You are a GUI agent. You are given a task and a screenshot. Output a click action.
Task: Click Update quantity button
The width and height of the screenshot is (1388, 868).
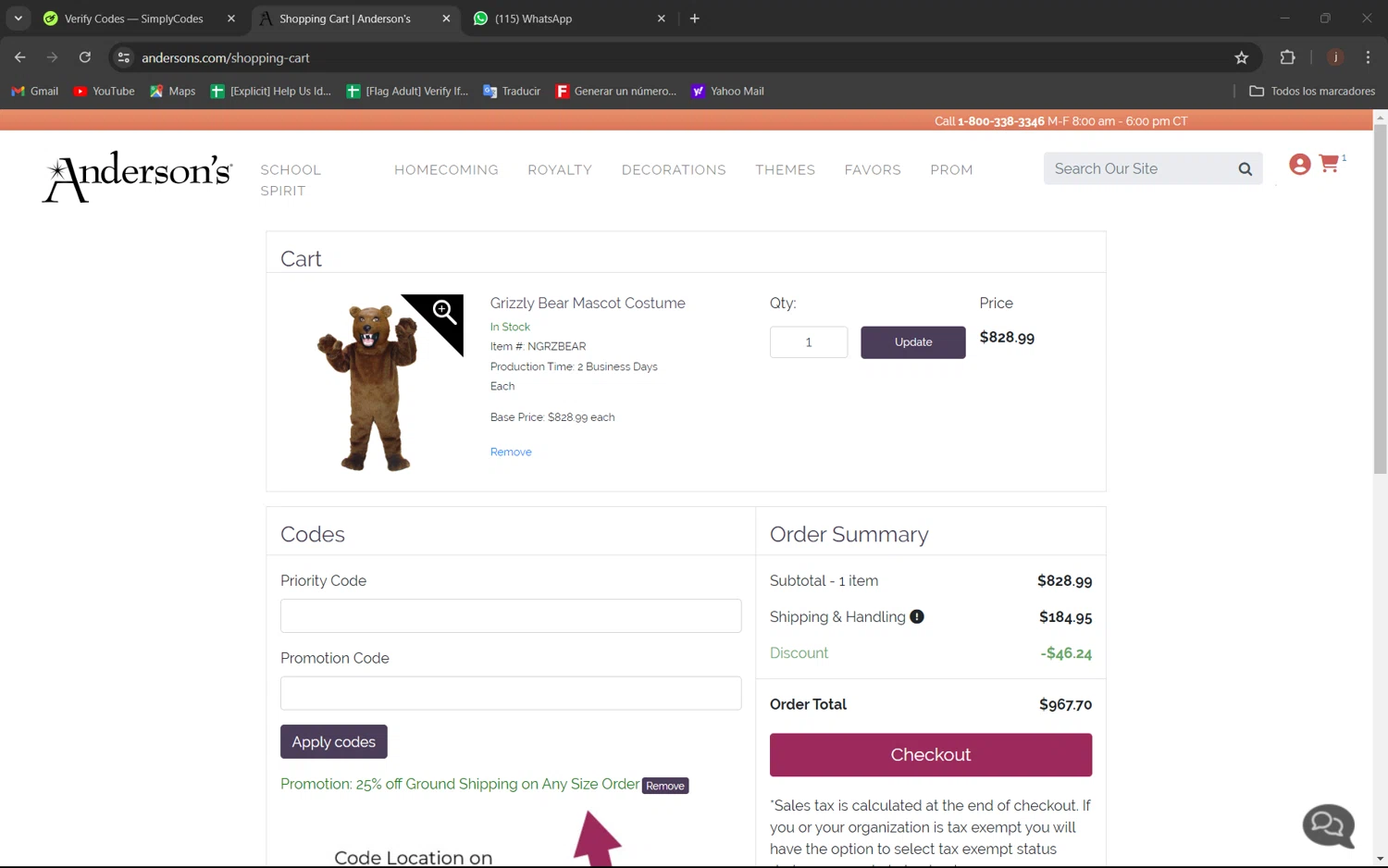point(912,342)
